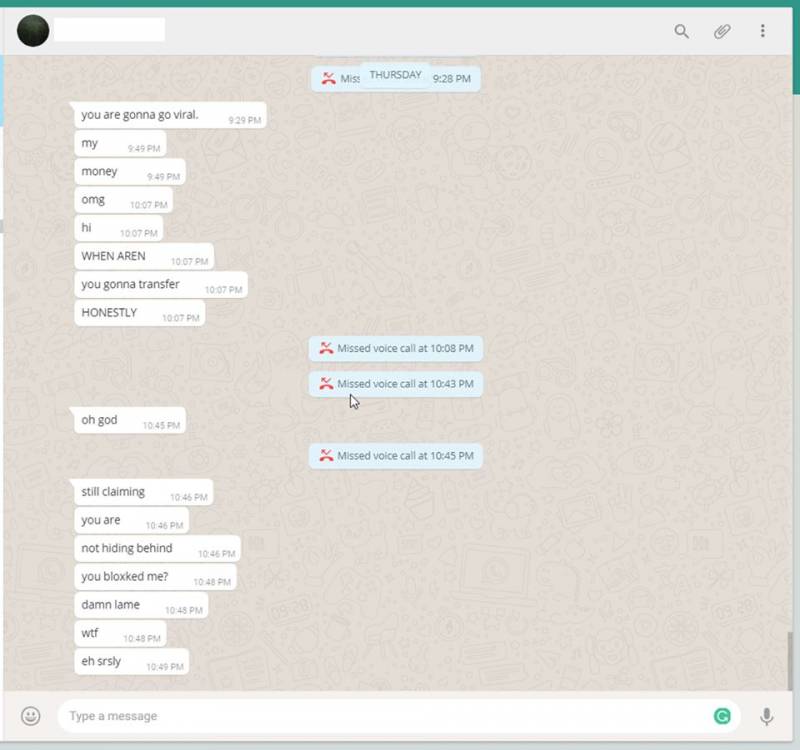Screen dimensions: 800x750
Task: Start voice recording with microphone icon
Action: click(x=767, y=716)
